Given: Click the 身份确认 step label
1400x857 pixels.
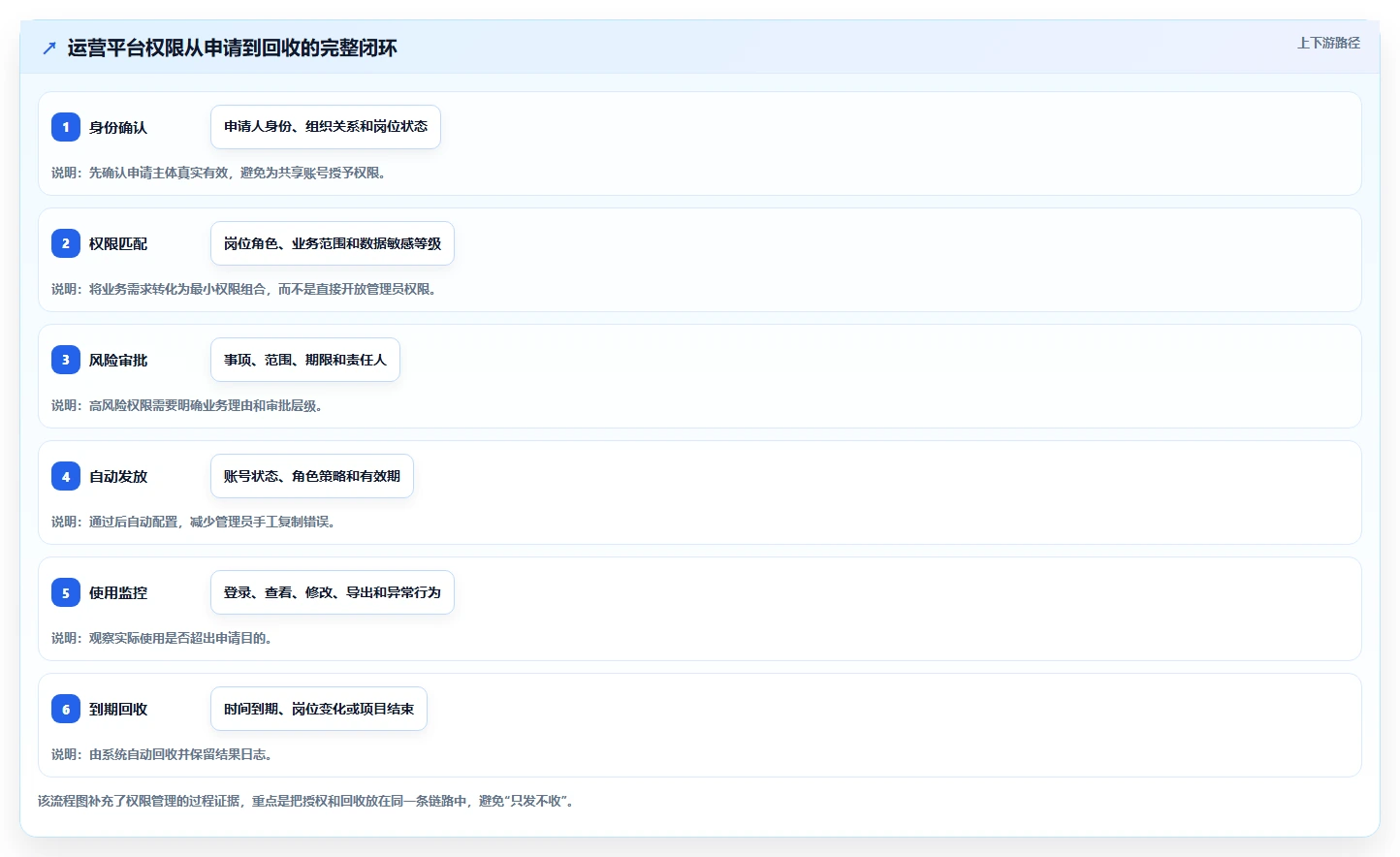Looking at the screenshot, I should (118, 127).
